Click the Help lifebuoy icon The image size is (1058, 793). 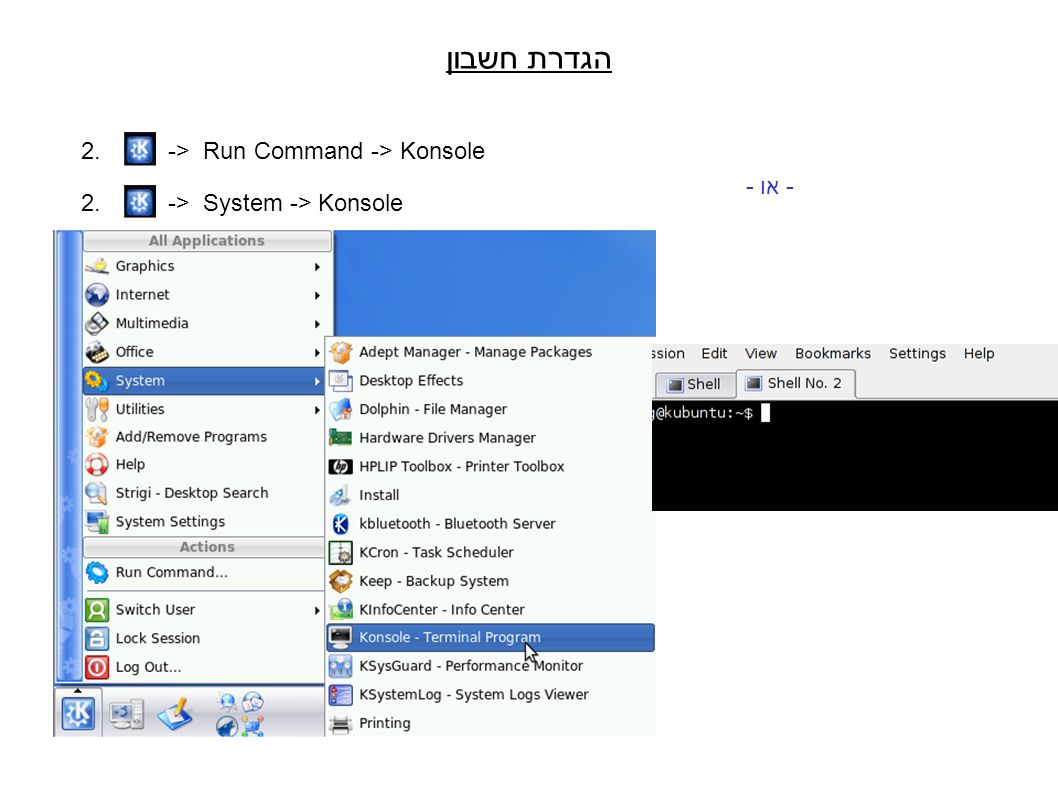coord(97,464)
